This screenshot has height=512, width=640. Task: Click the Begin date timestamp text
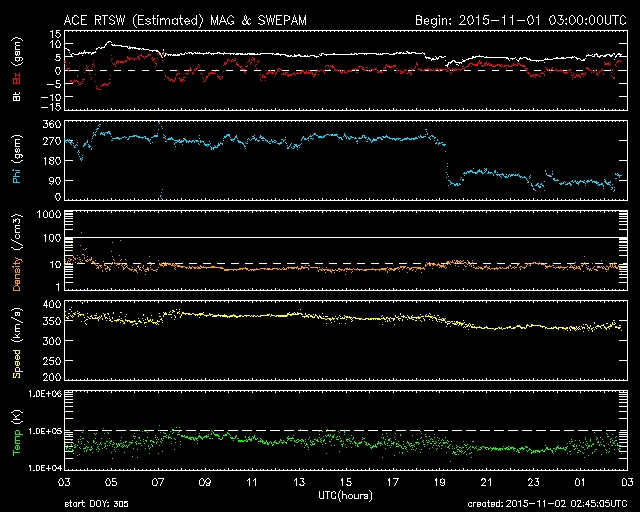click(x=519, y=19)
